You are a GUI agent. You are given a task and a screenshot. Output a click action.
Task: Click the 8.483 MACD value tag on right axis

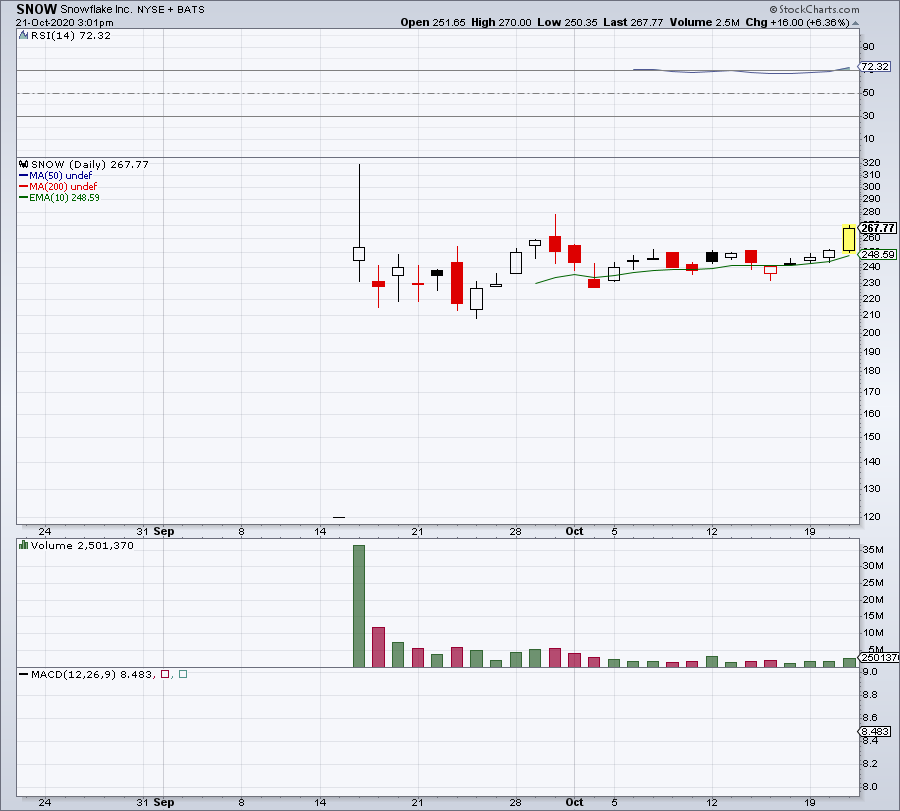pos(875,731)
